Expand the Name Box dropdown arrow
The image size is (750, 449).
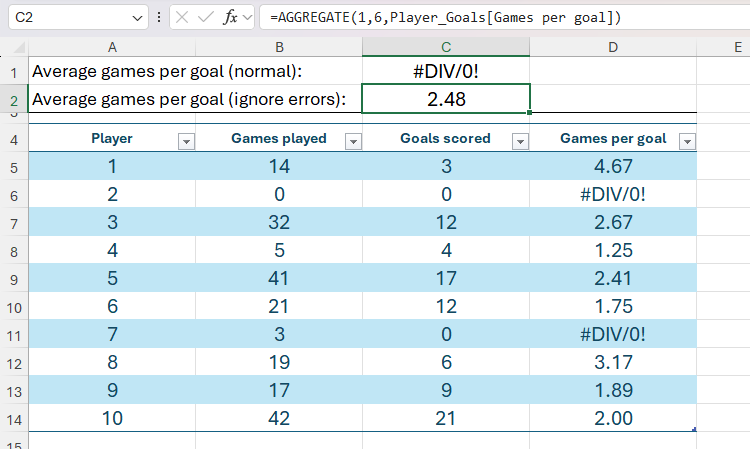tap(137, 18)
